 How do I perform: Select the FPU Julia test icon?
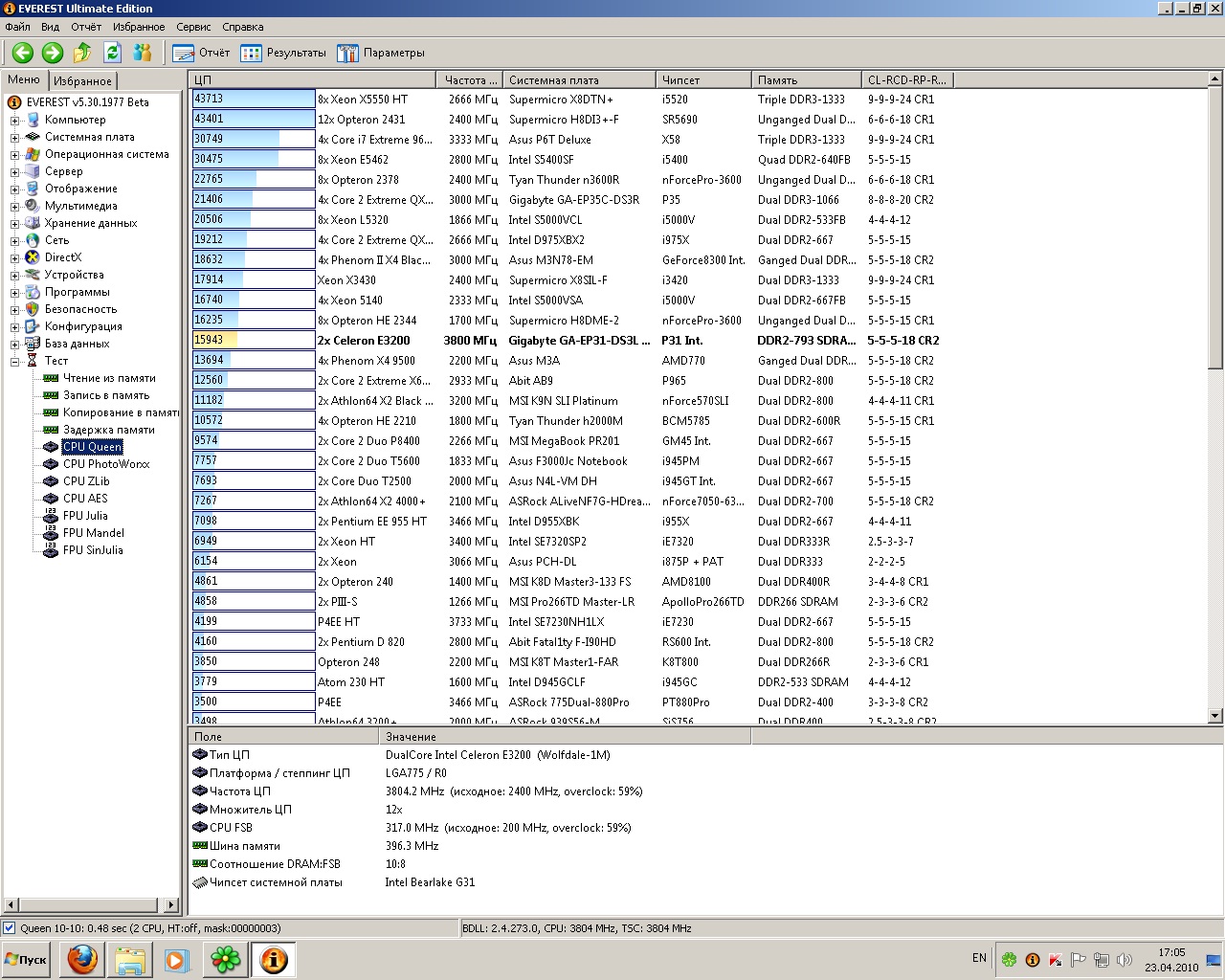[x=52, y=516]
